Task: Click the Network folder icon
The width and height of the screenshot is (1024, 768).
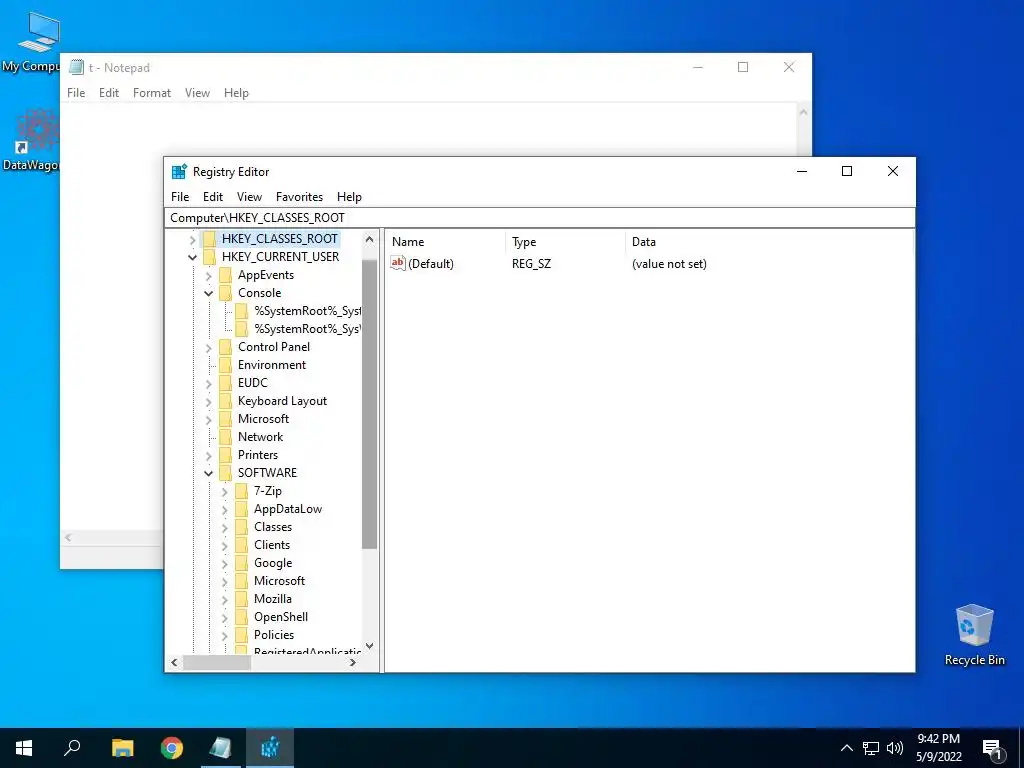Action: point(225,437)
